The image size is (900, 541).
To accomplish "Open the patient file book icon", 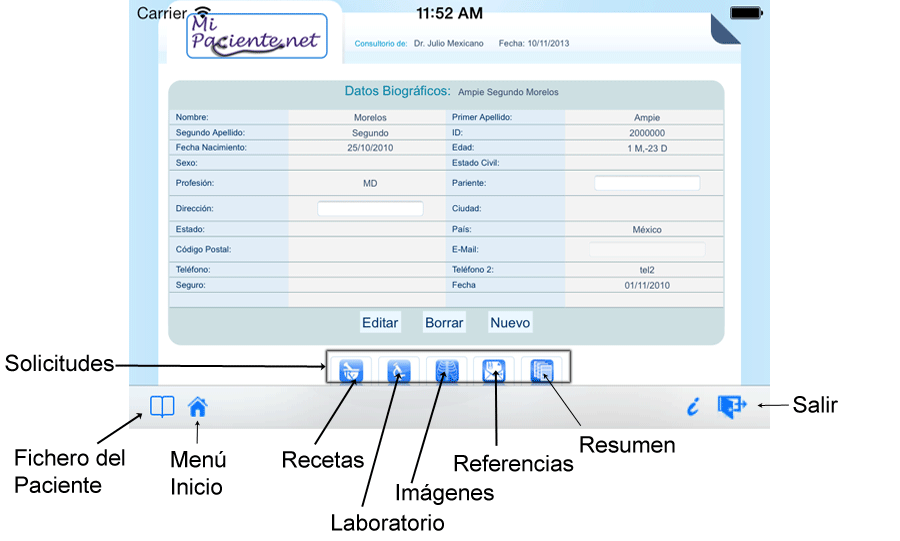I will (x=162, y=407).
